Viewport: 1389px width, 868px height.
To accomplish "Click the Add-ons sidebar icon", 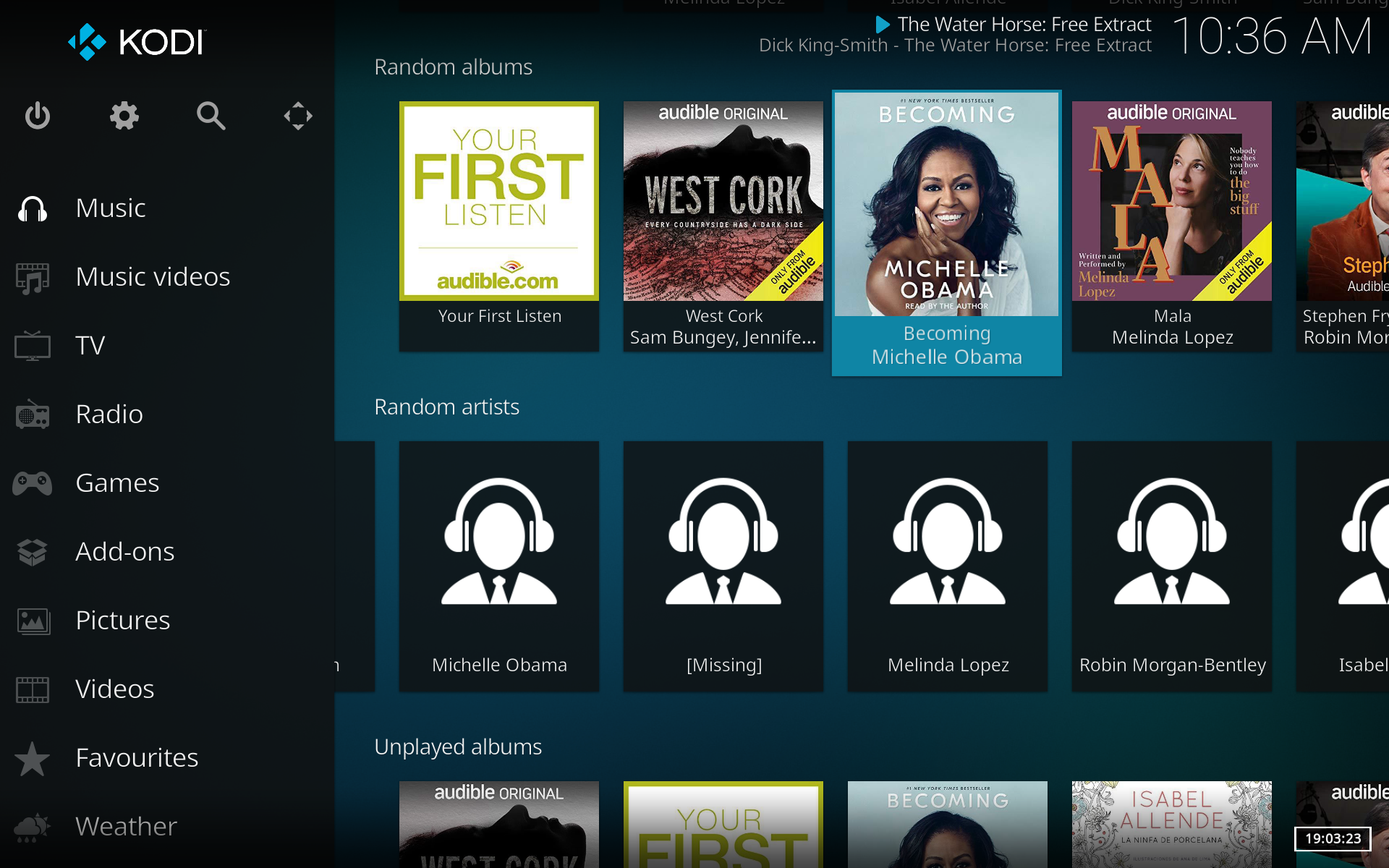I will [x=35, y=551].
